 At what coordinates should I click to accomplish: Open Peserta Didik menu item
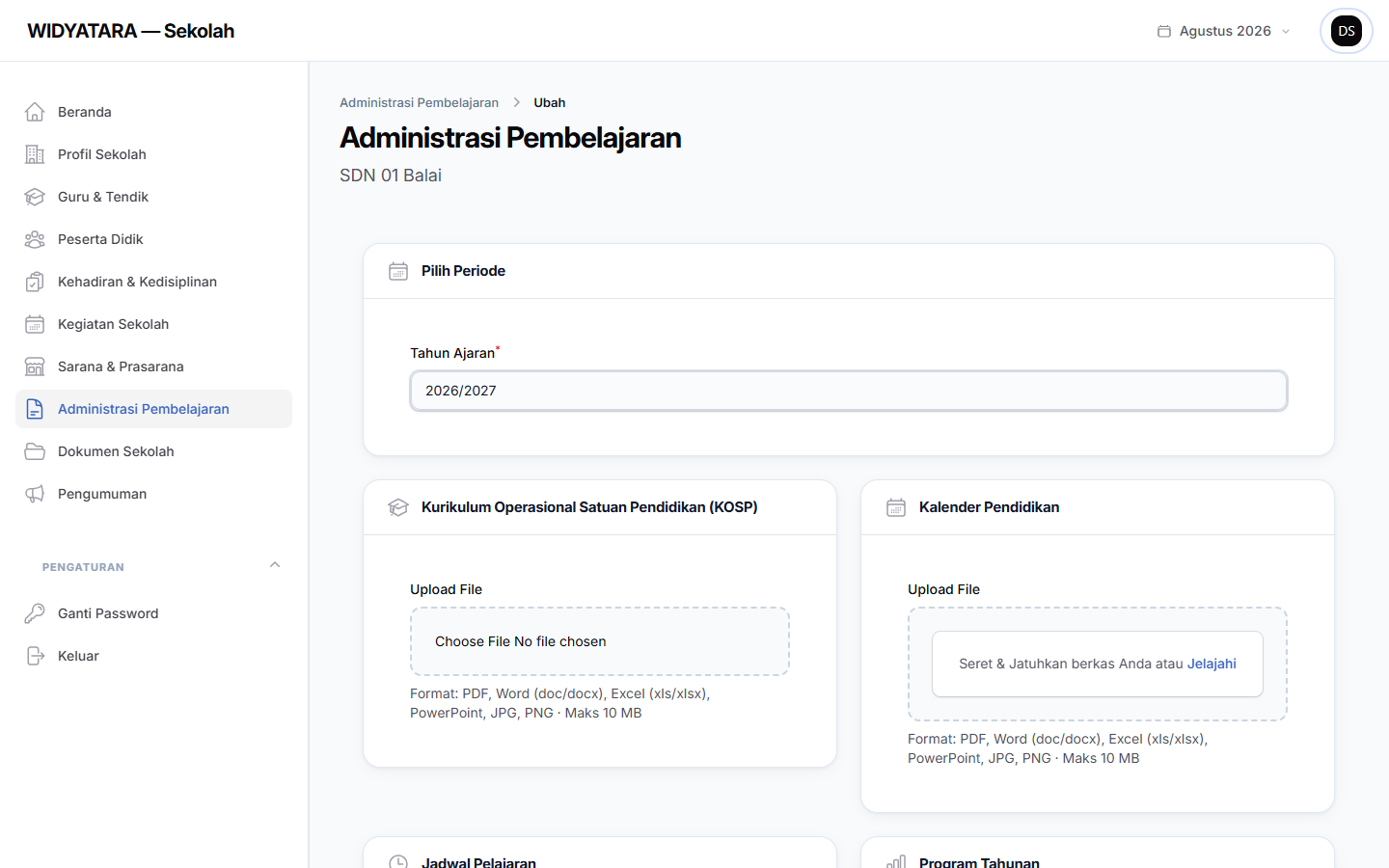tap(153, 239)
